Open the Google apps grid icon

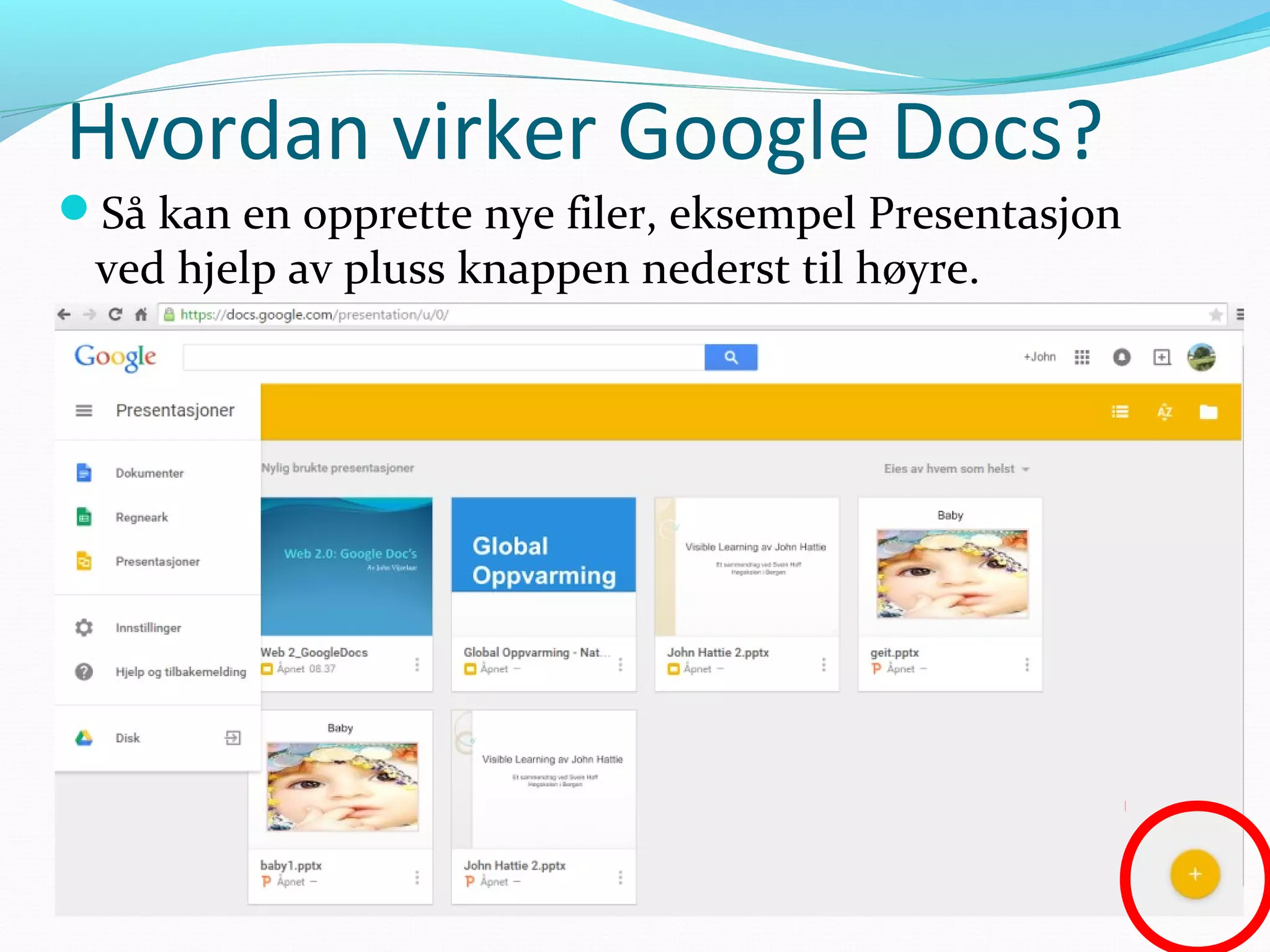[x=1082, y=357]
